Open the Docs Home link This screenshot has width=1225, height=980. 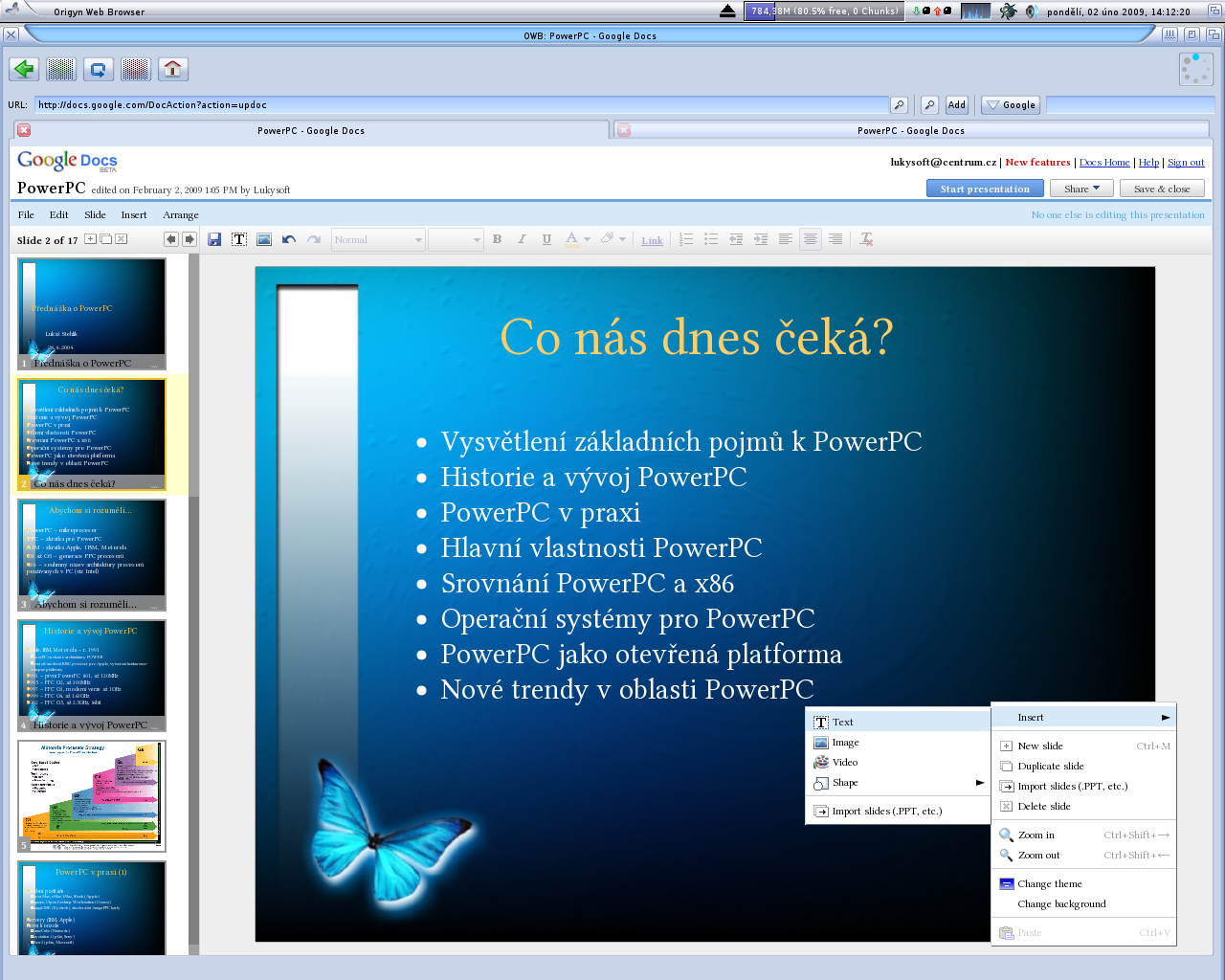pos(1104,163)
